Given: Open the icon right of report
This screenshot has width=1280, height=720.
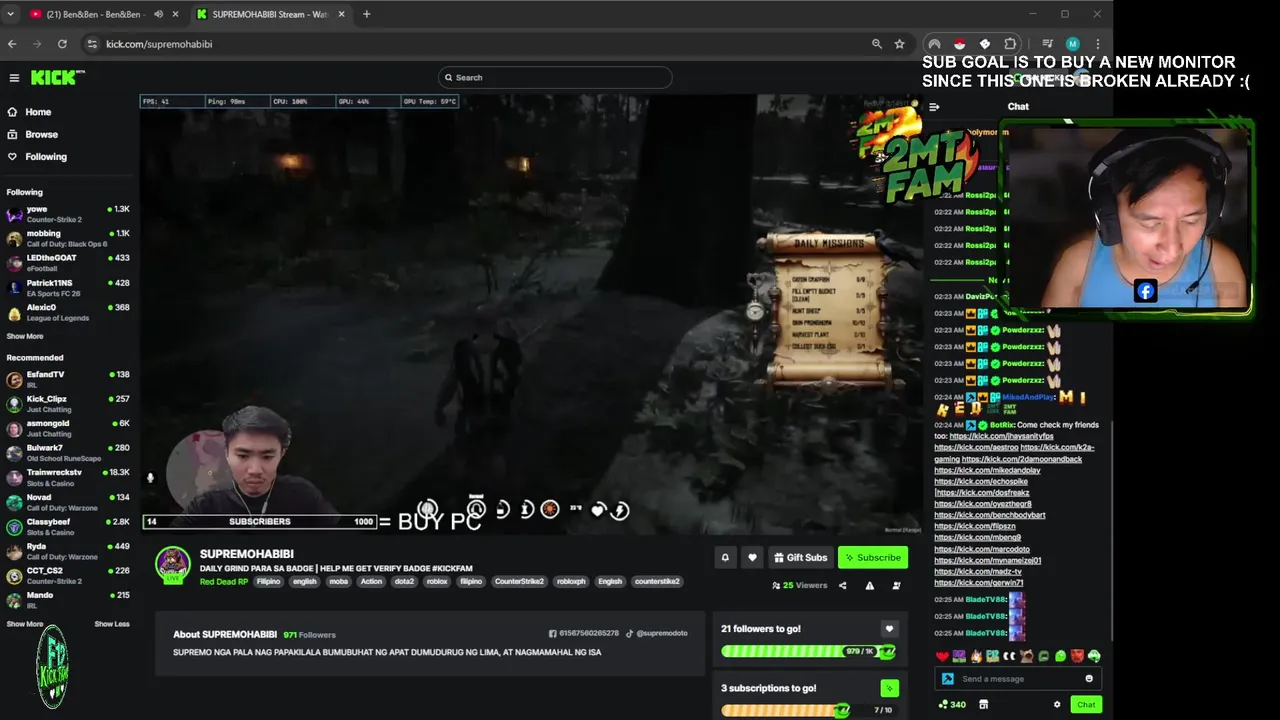Looking at the screenshot, I should pos(896,586).
